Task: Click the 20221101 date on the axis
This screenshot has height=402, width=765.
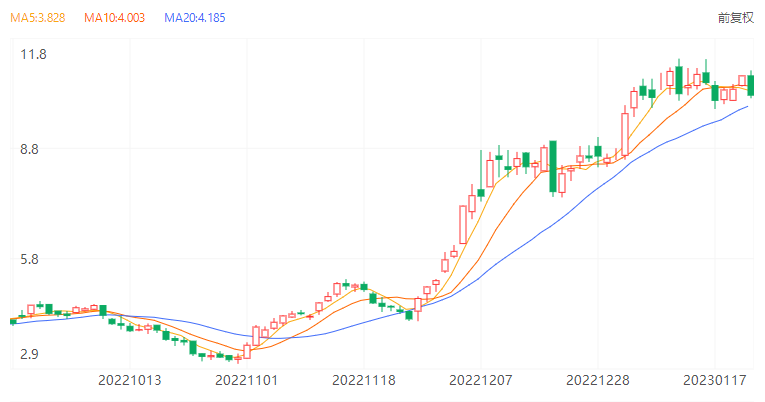Action: pos(246,380)
